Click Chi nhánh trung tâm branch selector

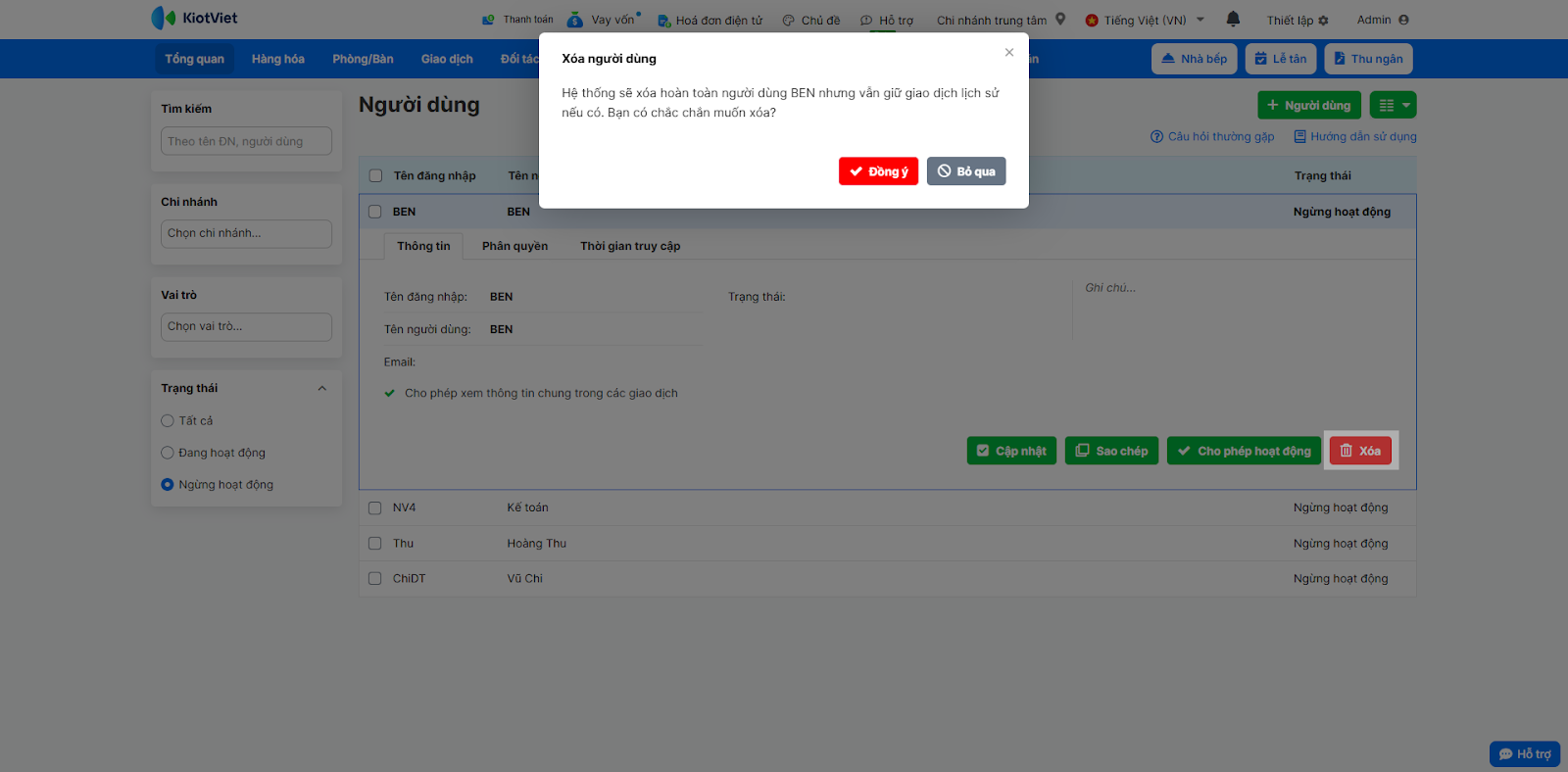pos(992,20)
